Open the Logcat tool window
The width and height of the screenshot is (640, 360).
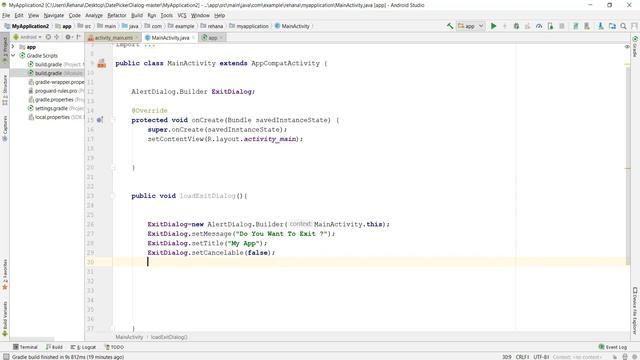pyautogui.click(x=83, y=347)
